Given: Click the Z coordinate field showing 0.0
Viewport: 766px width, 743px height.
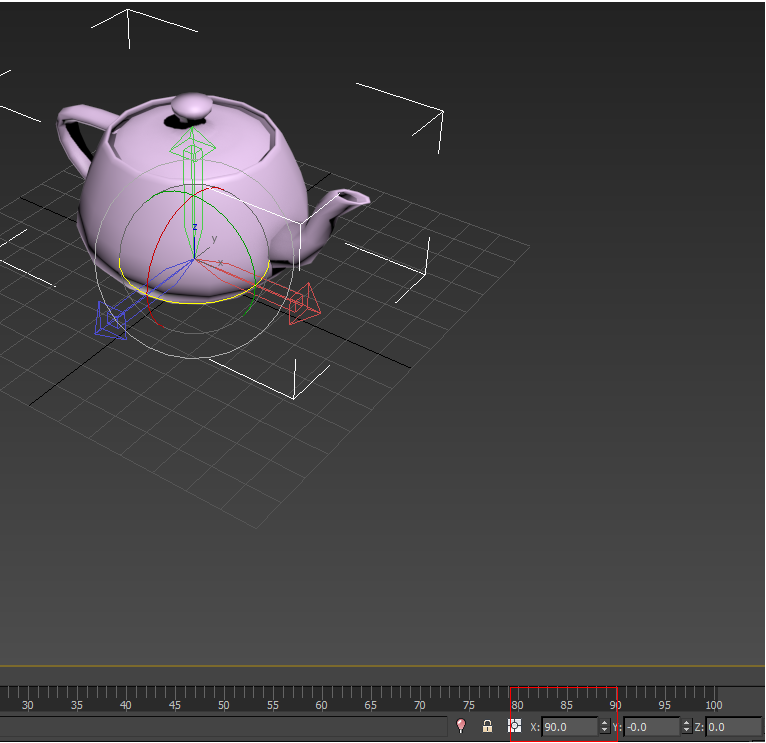Looking at the screenshot, I should click(734, 727).
